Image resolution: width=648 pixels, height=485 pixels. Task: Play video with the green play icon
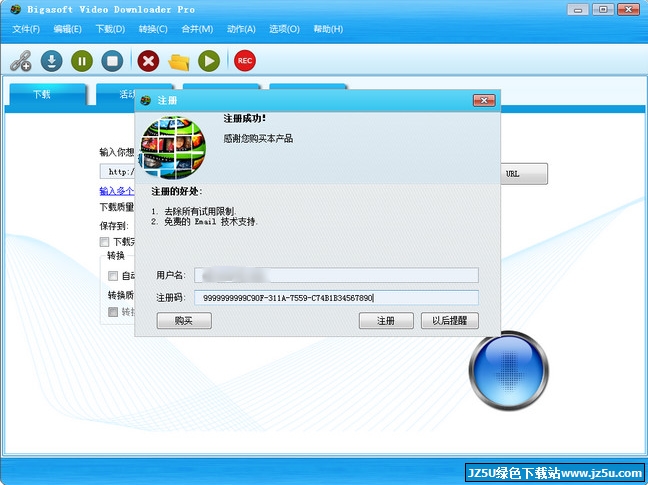tap(209, 61)
